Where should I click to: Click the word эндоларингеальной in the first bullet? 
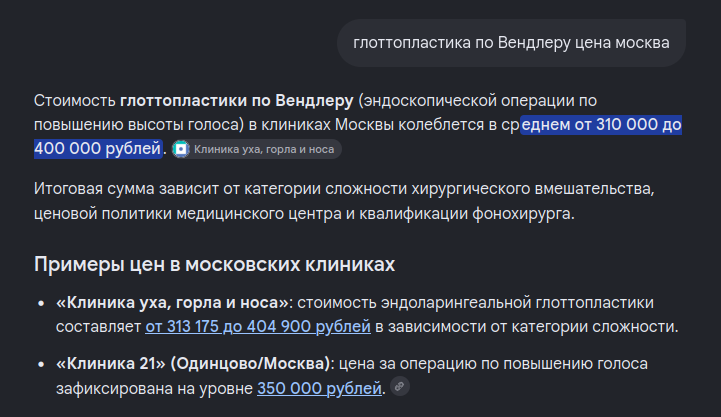456,303
